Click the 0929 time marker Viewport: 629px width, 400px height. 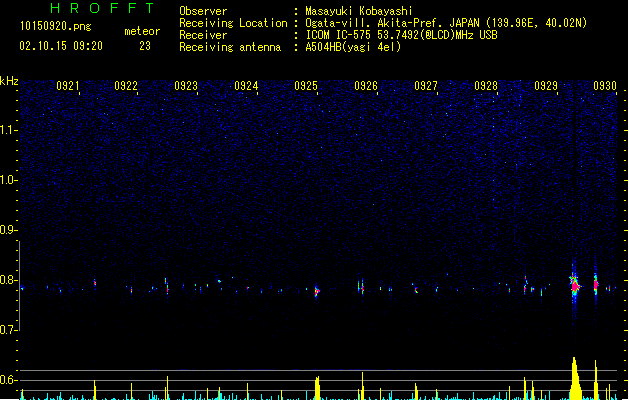coord(546,86)
